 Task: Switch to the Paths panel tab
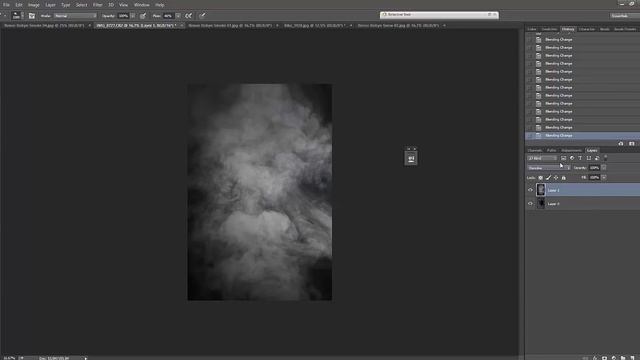[551, 150]
